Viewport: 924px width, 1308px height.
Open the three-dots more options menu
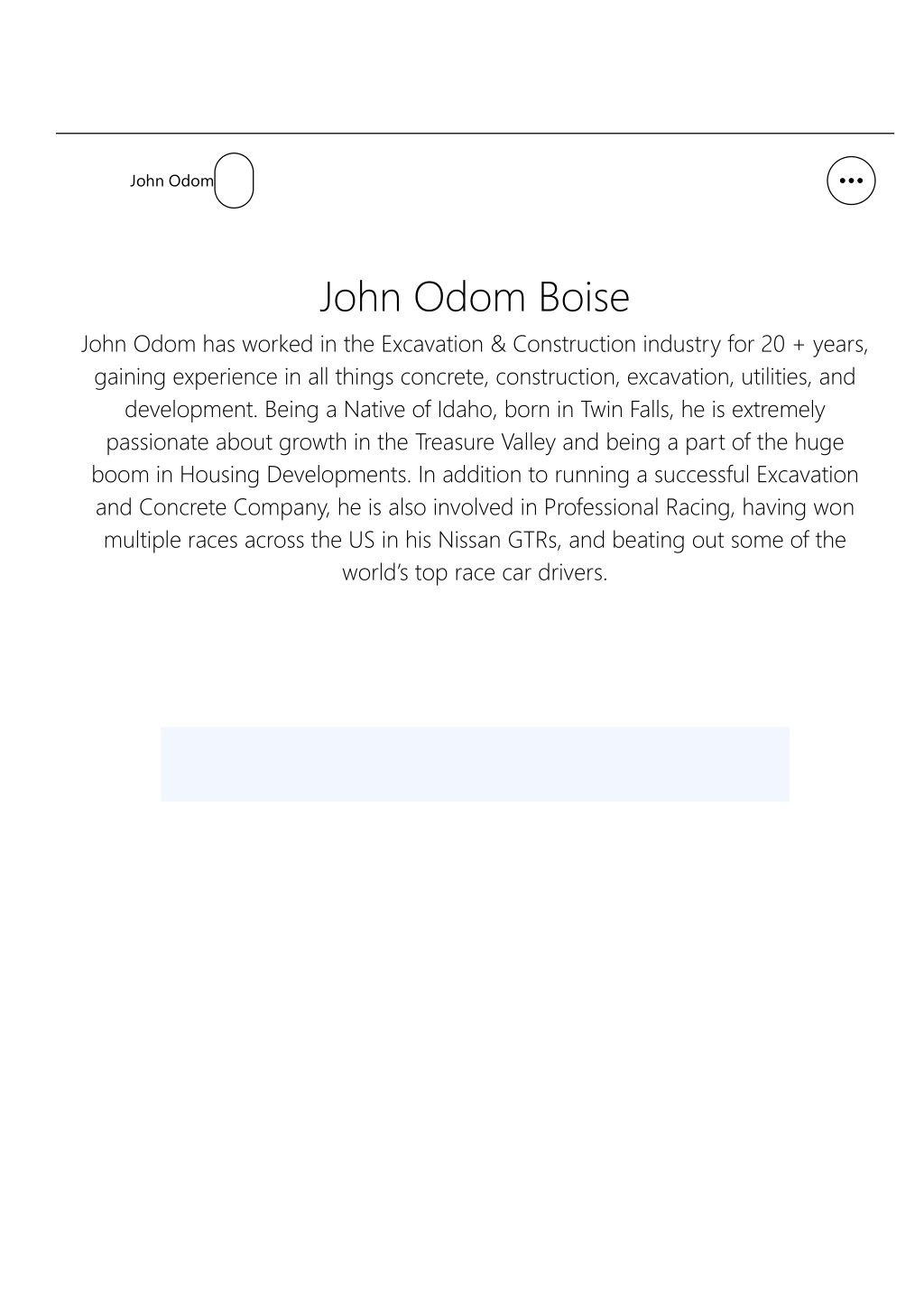[851, 181]
